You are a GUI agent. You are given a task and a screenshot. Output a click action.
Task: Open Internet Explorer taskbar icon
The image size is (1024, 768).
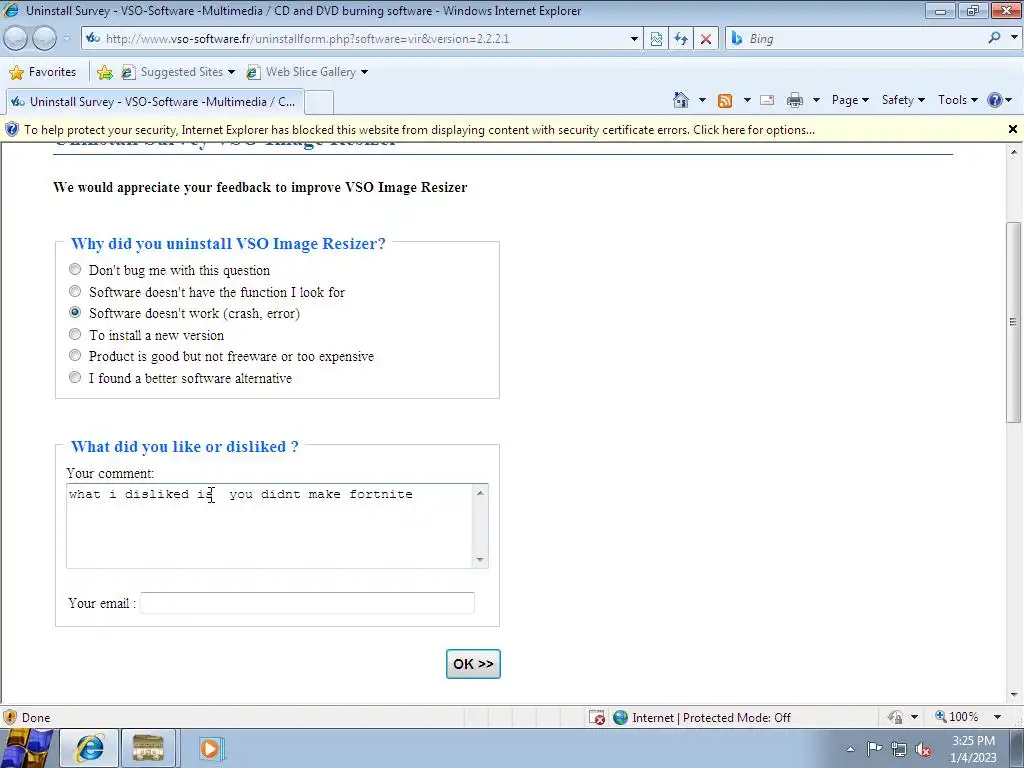90,748
